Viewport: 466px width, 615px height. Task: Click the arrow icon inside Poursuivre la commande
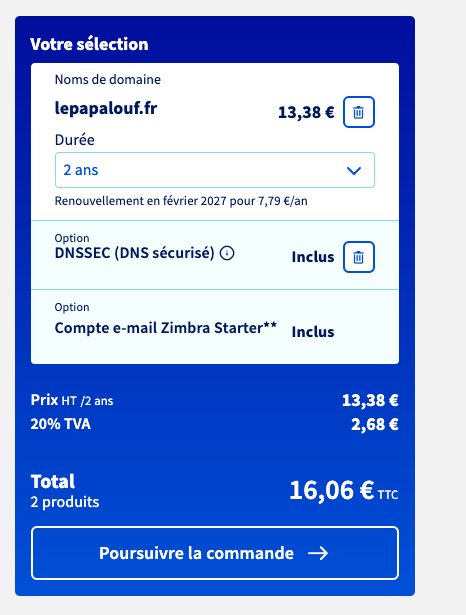[318, 553]
